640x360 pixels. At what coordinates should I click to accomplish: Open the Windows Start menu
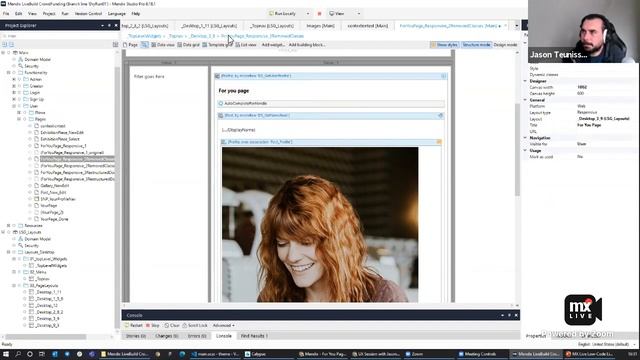(x=6, y=354)
